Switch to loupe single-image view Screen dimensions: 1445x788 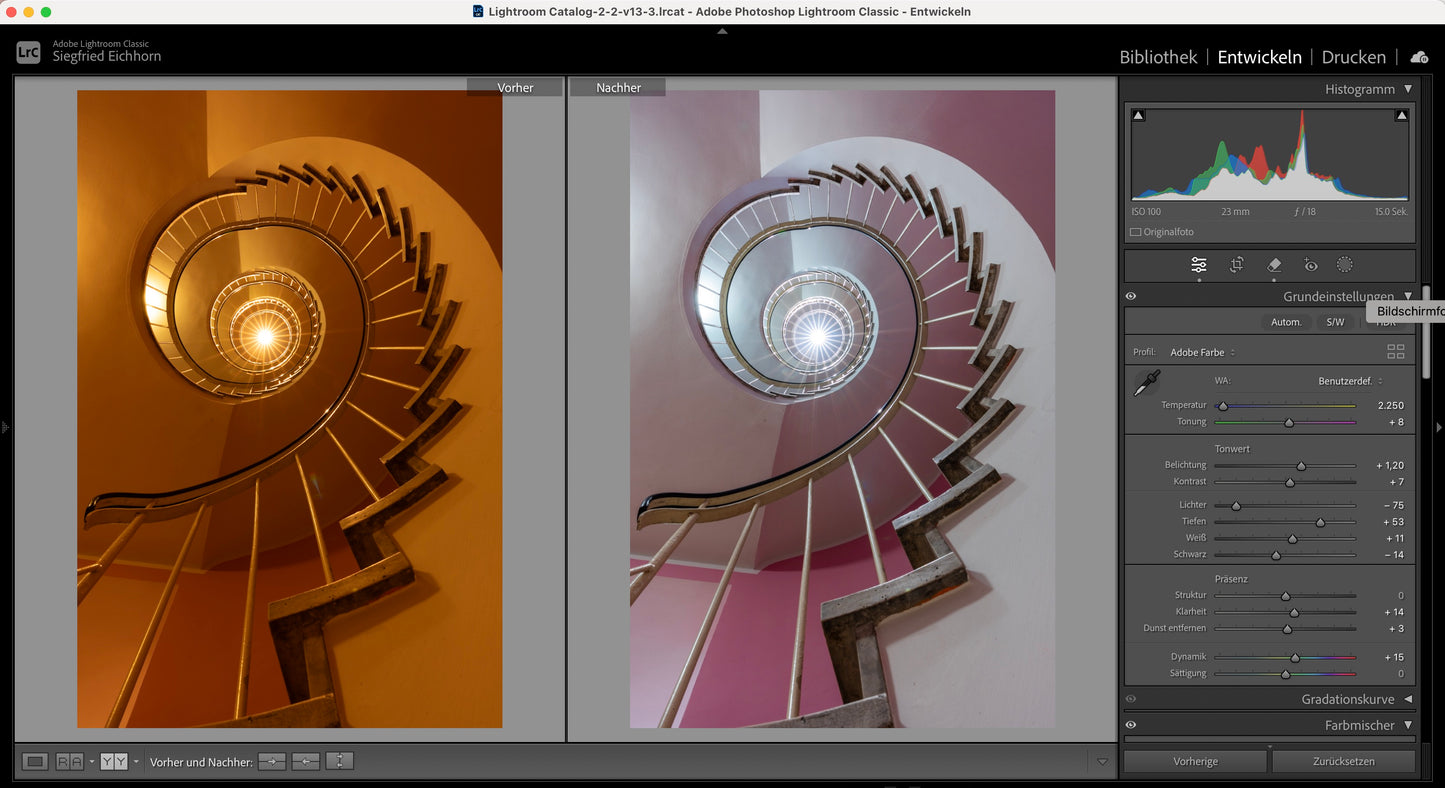coord(35,762)
